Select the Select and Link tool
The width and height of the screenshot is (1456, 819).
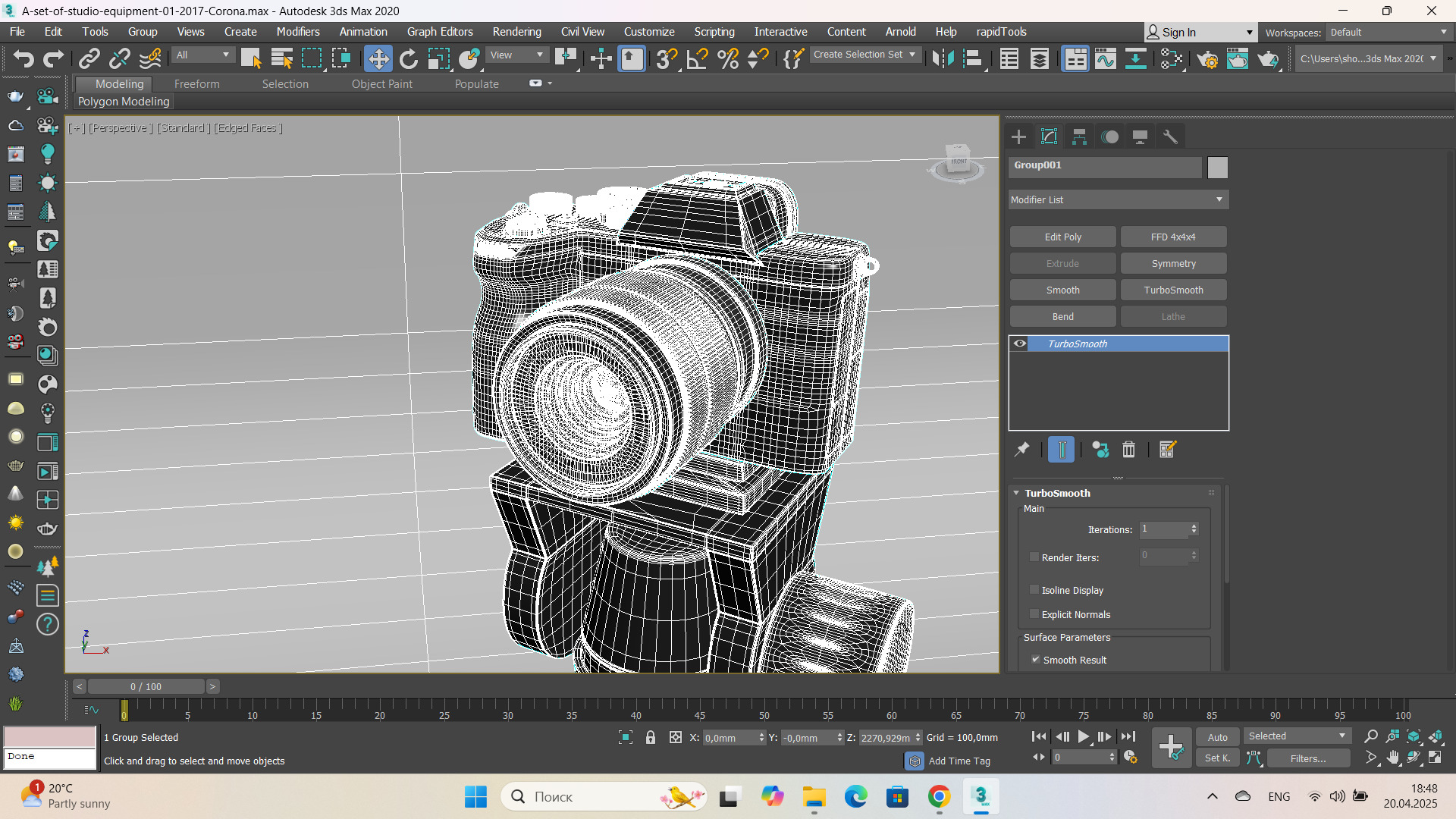(x=89, y=58)
